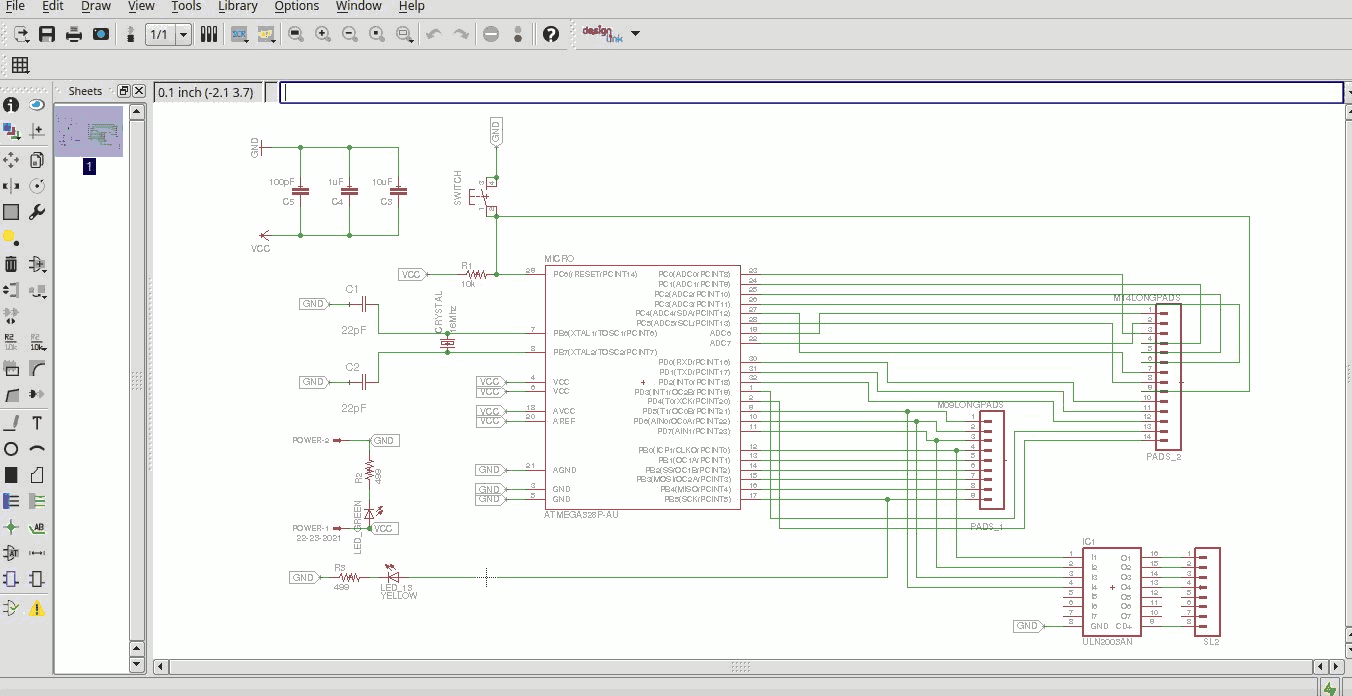The width and height of the screenshot is (1352, 696).
Task: Open the sheet selector 1/1 dropdown
Action: pyautogui.click(x=184, y=34)
